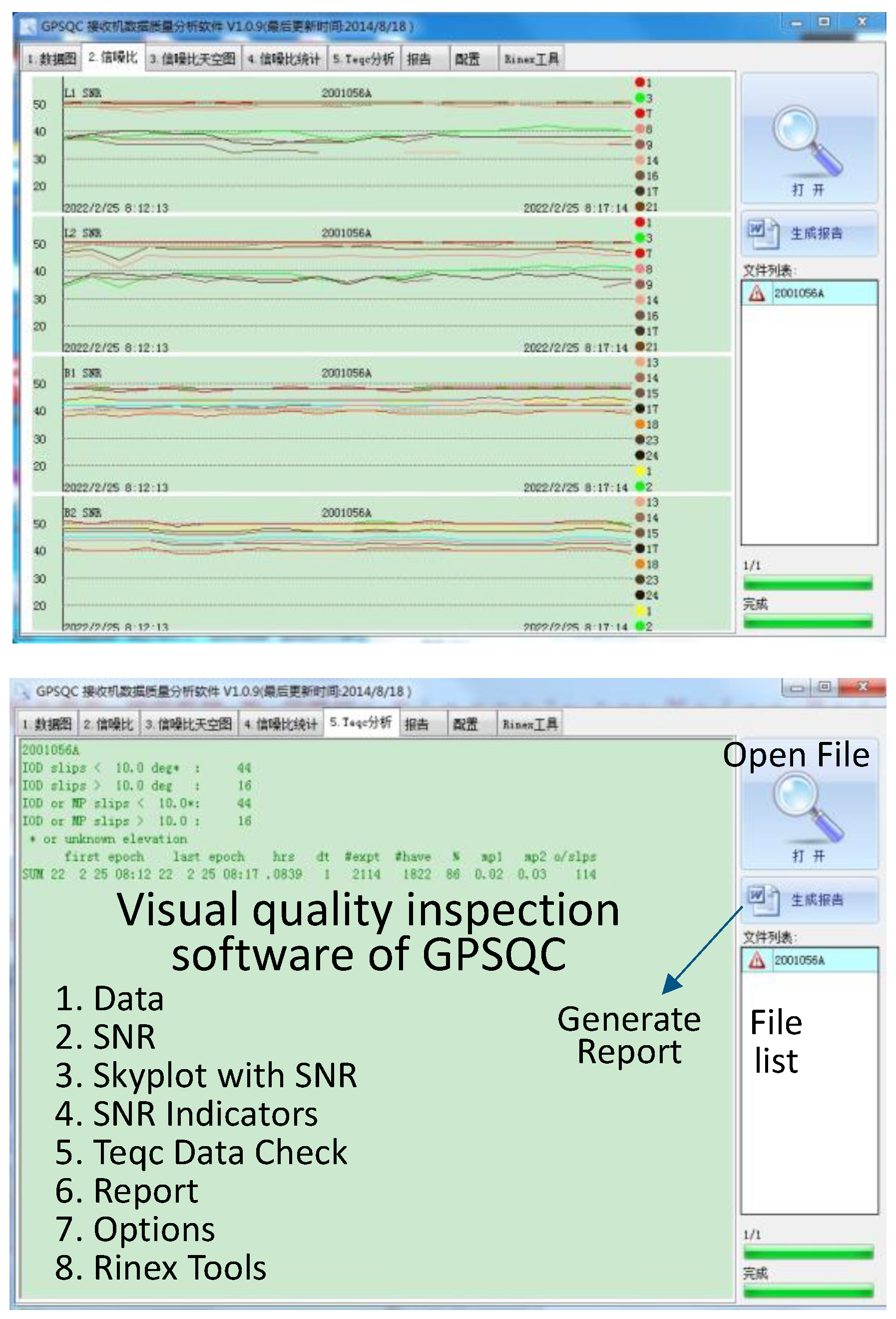Viewport: 896px width, 1319px height.
Task: Click the satellite 16 dot in the L2 SNR legend
Action: point(639,316)
